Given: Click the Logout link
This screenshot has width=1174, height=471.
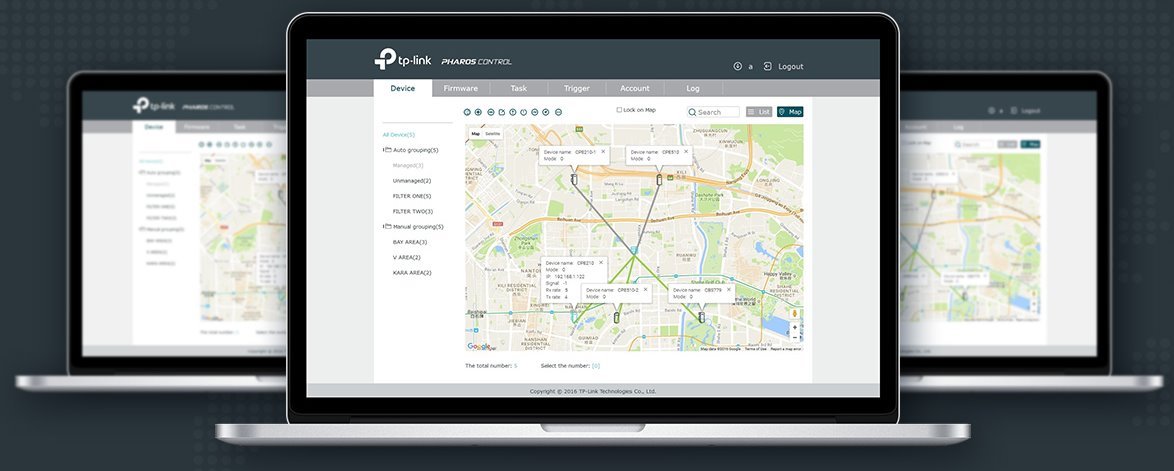Looking at the screenshot, I should 790,66.
